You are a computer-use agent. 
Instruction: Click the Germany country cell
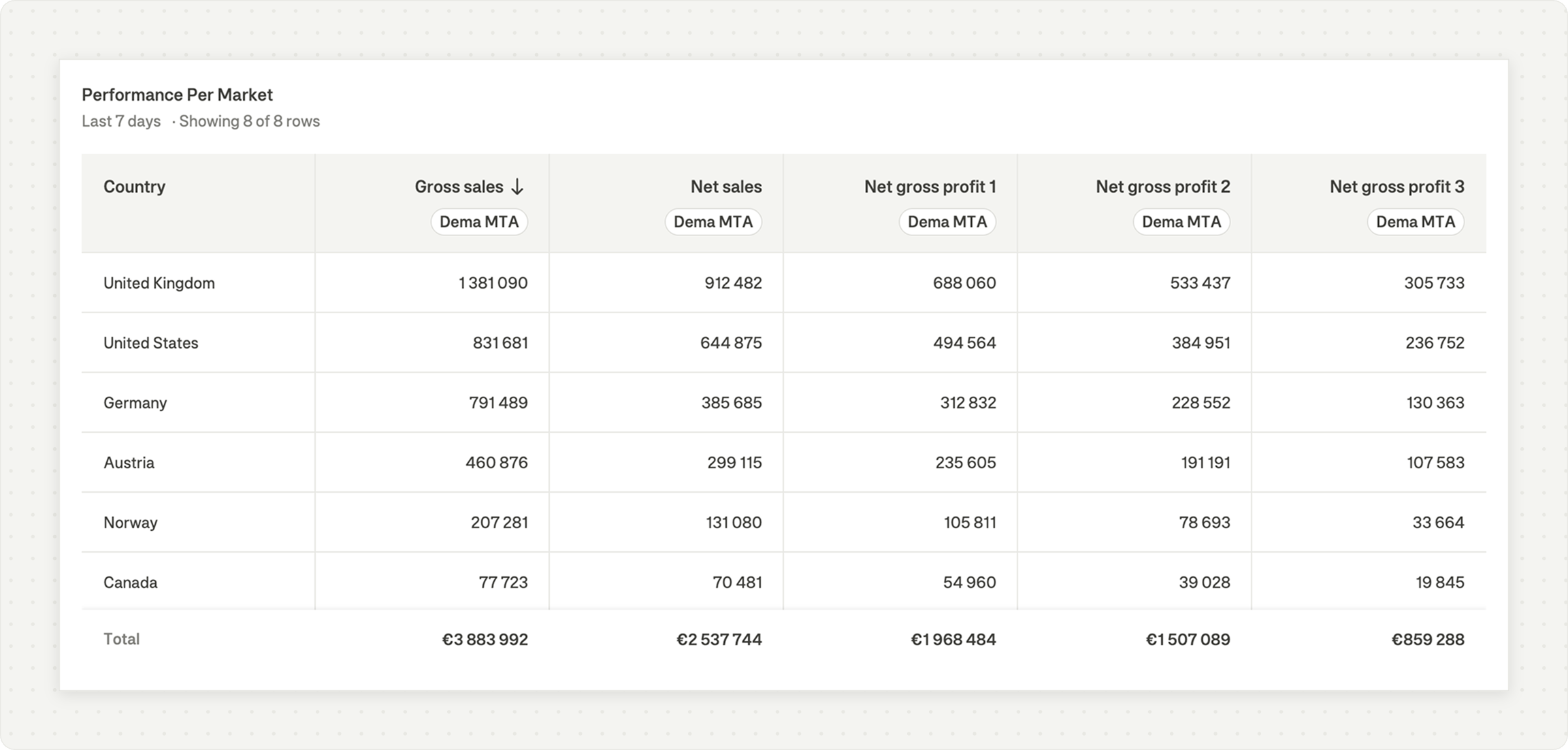[135, 403]
